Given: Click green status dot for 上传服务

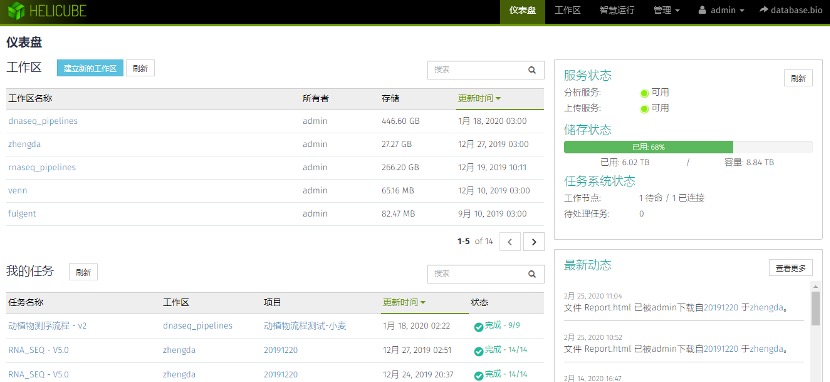Looking at the screenshot, I should 644,109.
